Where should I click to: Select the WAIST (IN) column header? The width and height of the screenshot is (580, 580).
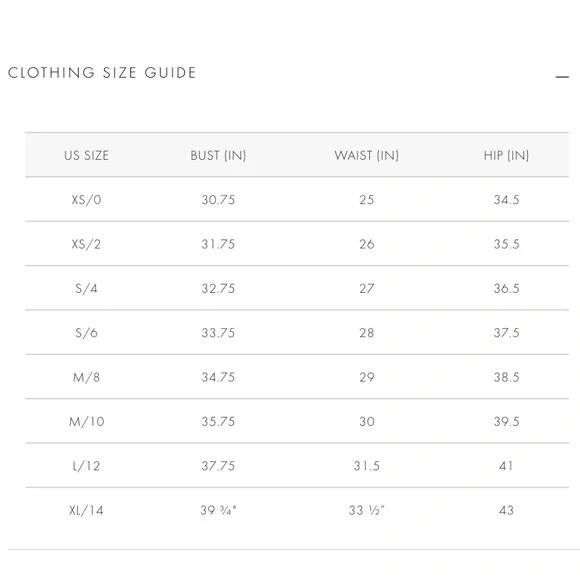tap(367, 155)
